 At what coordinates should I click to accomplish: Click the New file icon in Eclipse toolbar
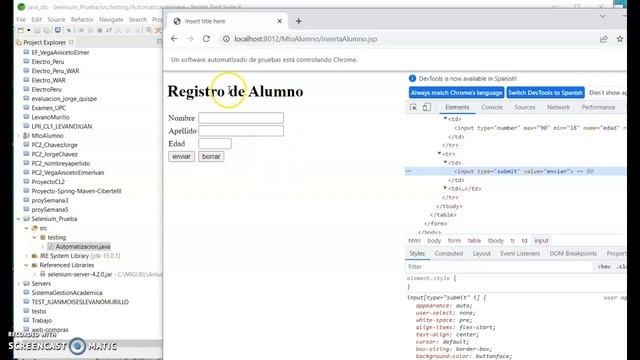20,30
